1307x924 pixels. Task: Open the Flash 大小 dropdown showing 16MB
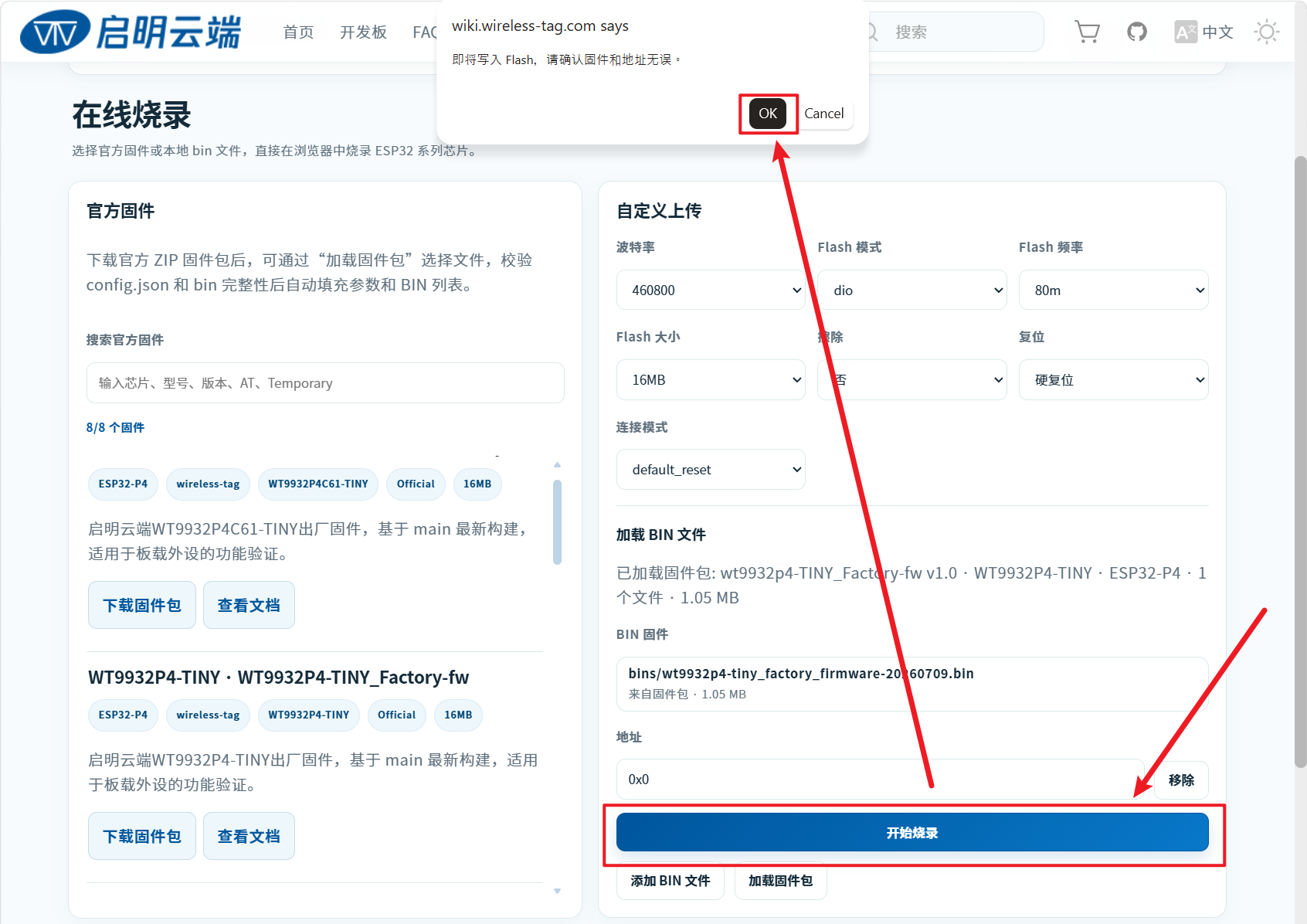[x=711, y=379]
